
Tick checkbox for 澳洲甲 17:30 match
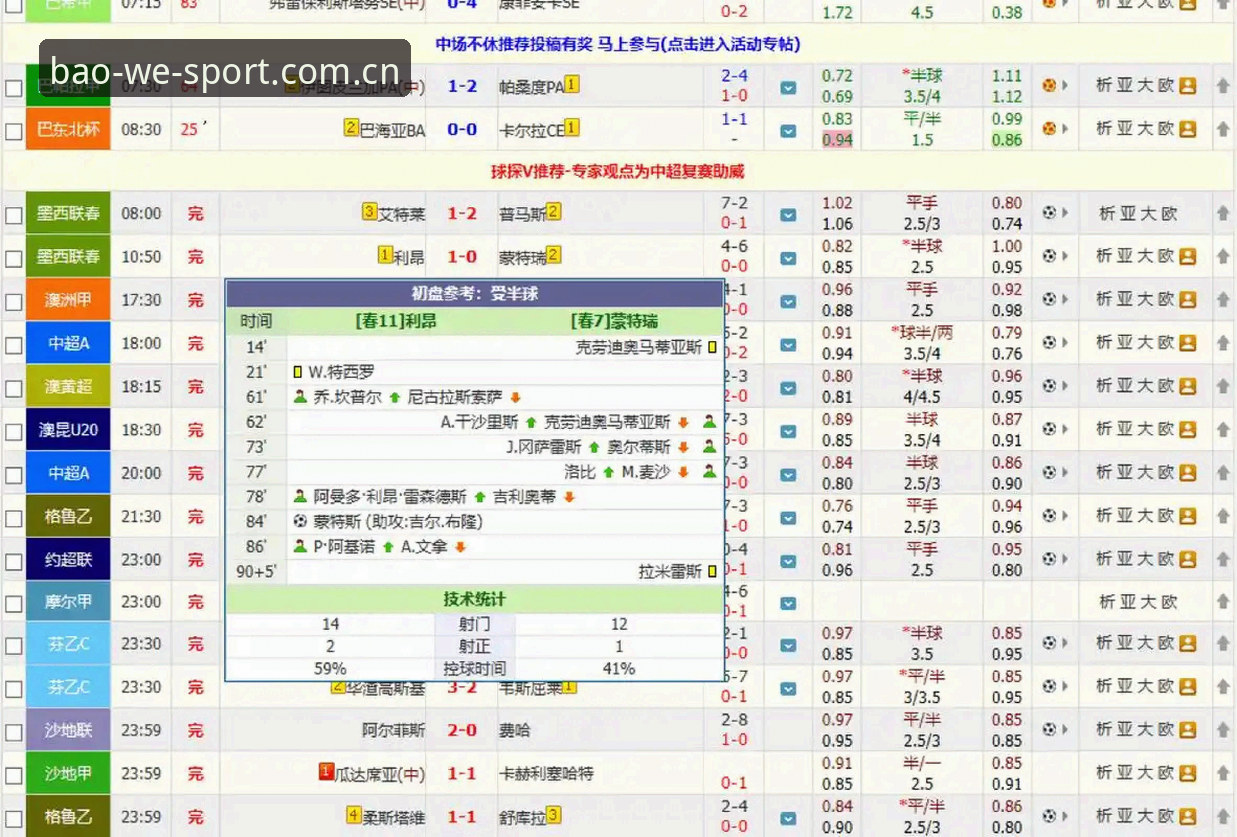pos(13,301)
